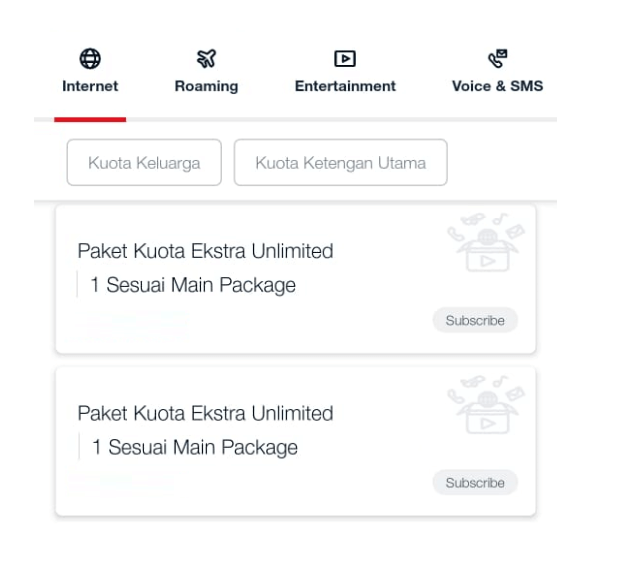Go to the Voice & SMS tab label
Image resolution: width=629 pixels, height=569 pixels.
[x=497, y=86]
